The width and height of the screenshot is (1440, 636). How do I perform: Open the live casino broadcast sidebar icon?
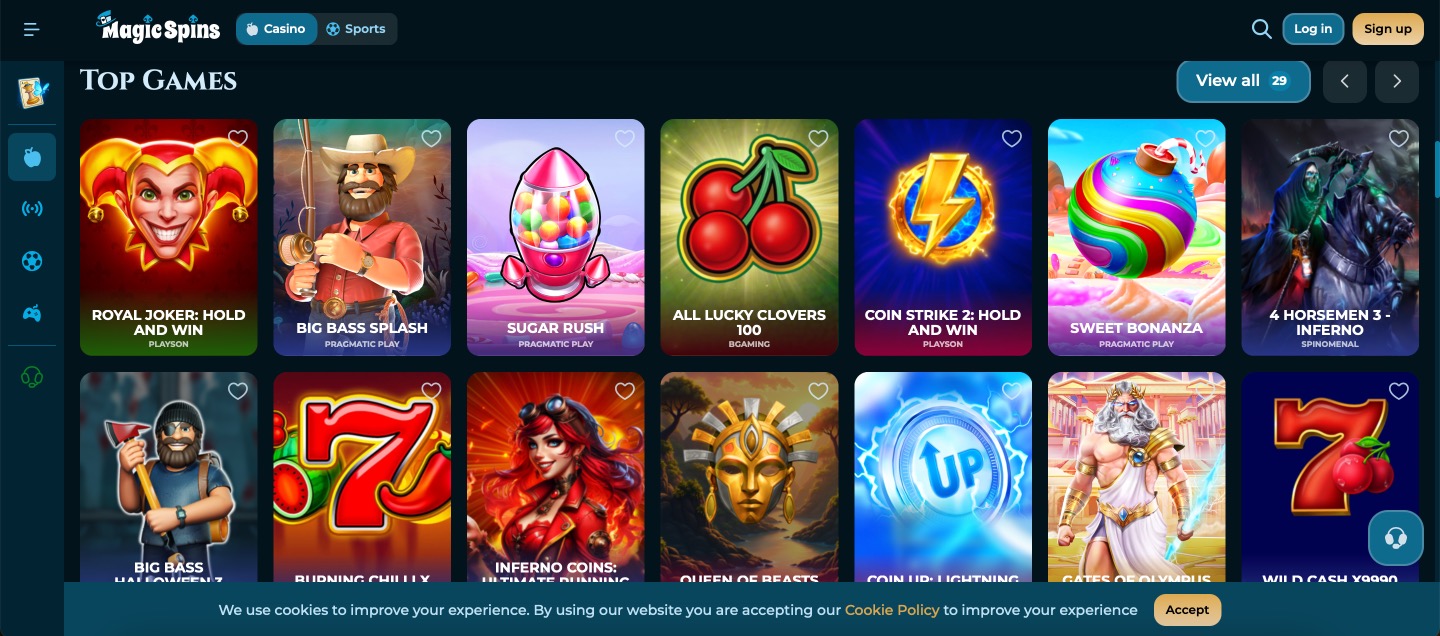32,209
